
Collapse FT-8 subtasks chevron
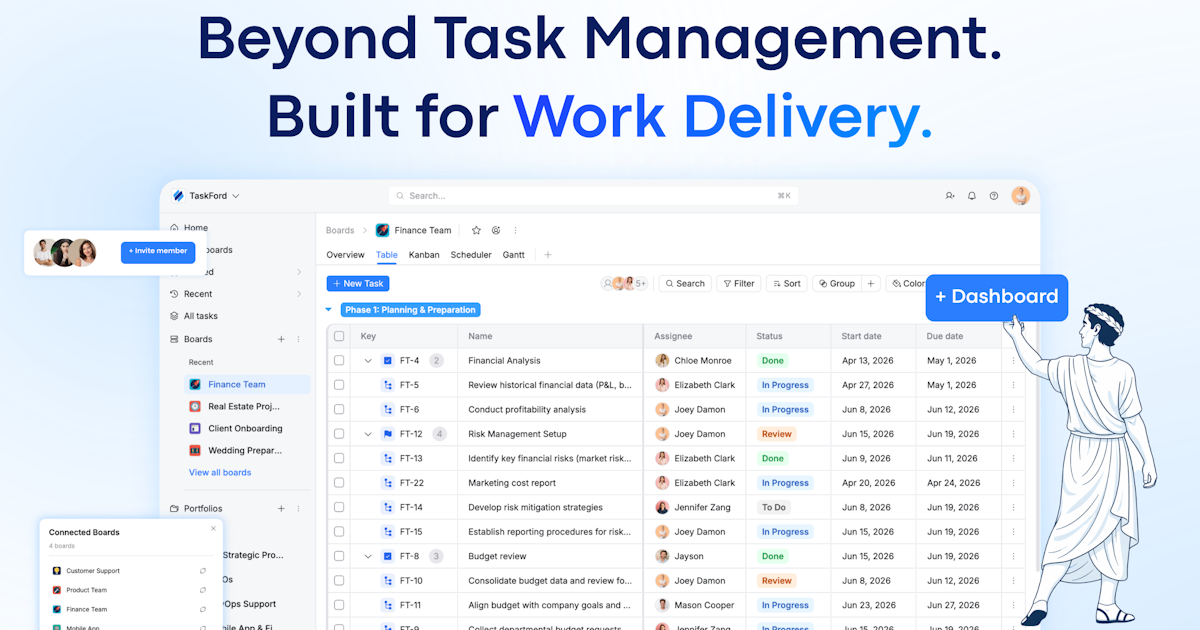pos(367,556)
